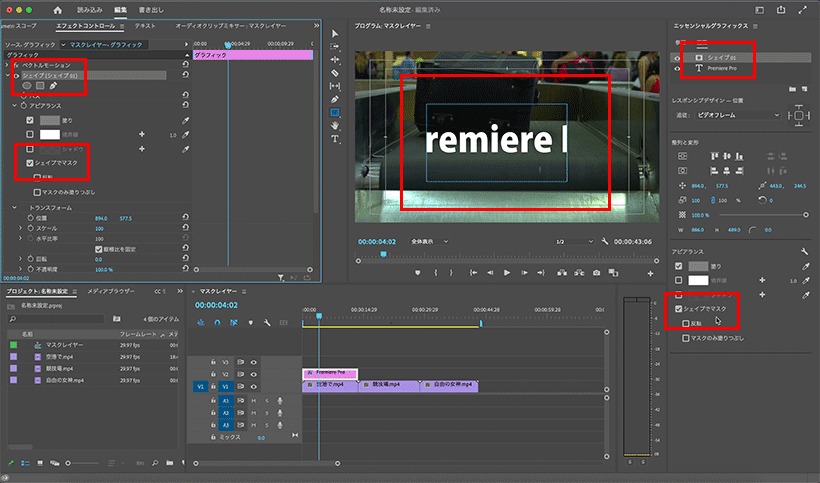Click the fill eyedropper in Effect Controls
The width and height of the screenshot is (820, 483).
tap(185, 120)
